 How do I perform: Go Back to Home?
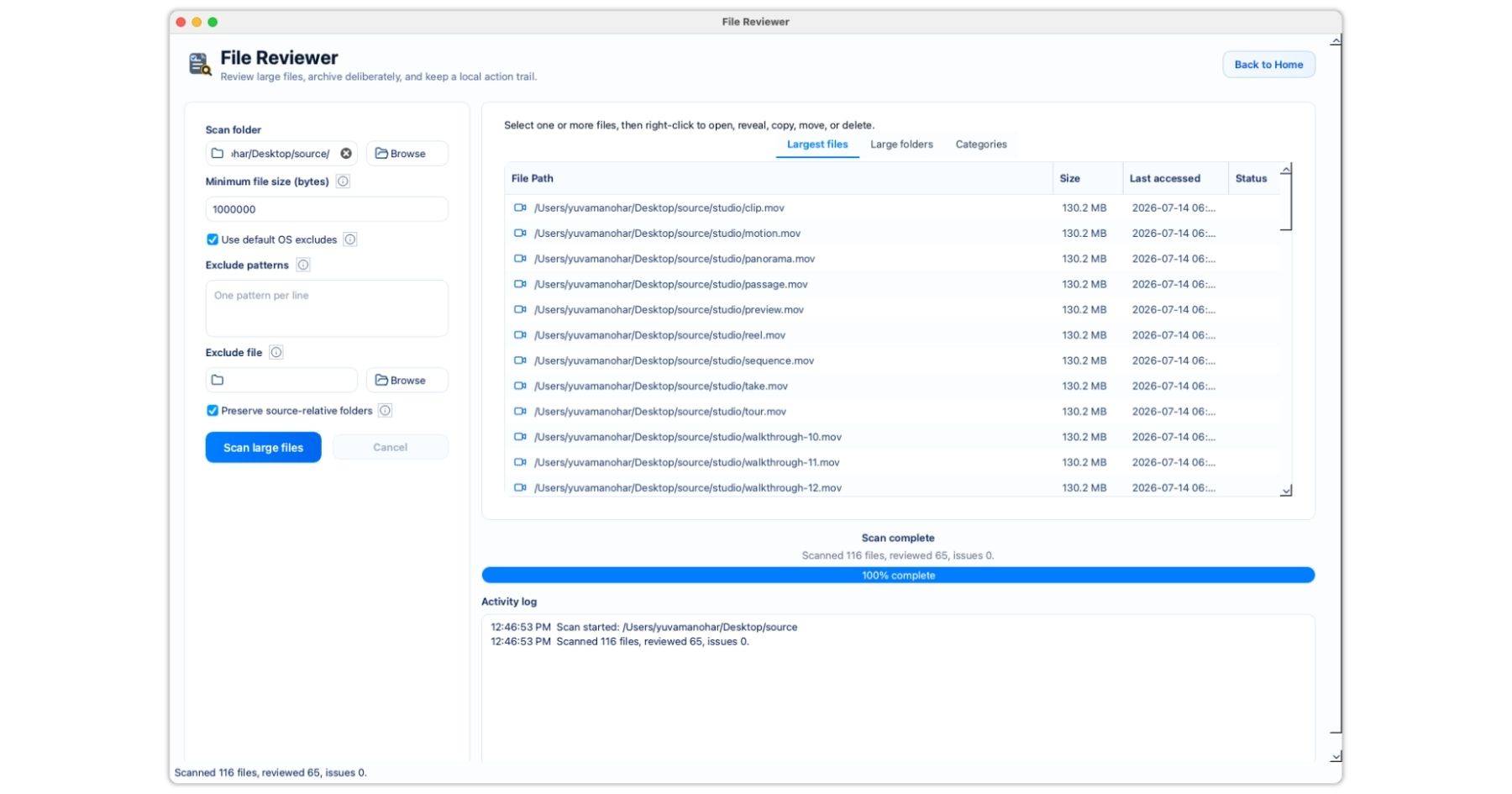click(1268, 65)
